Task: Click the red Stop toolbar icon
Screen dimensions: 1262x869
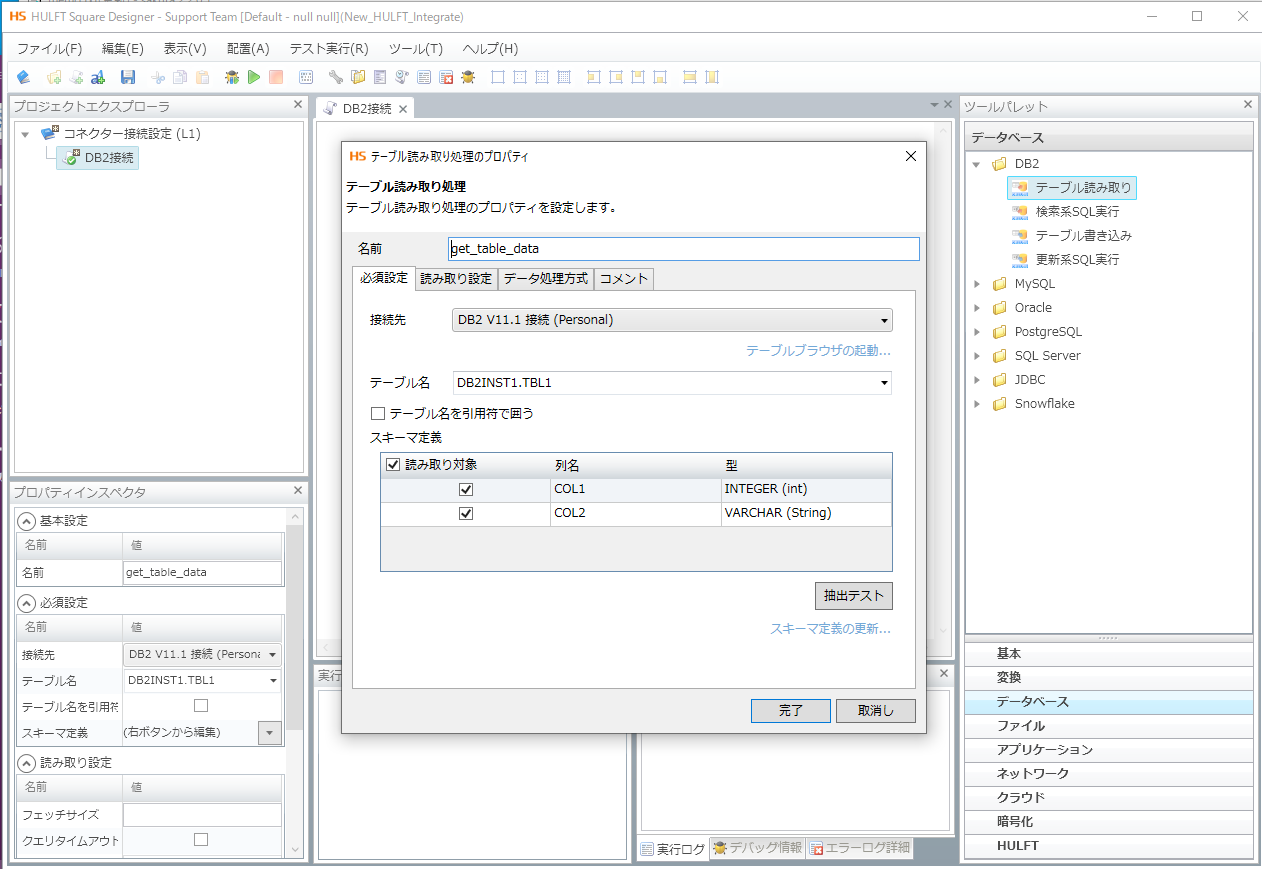Action: (x=276, y=77)
